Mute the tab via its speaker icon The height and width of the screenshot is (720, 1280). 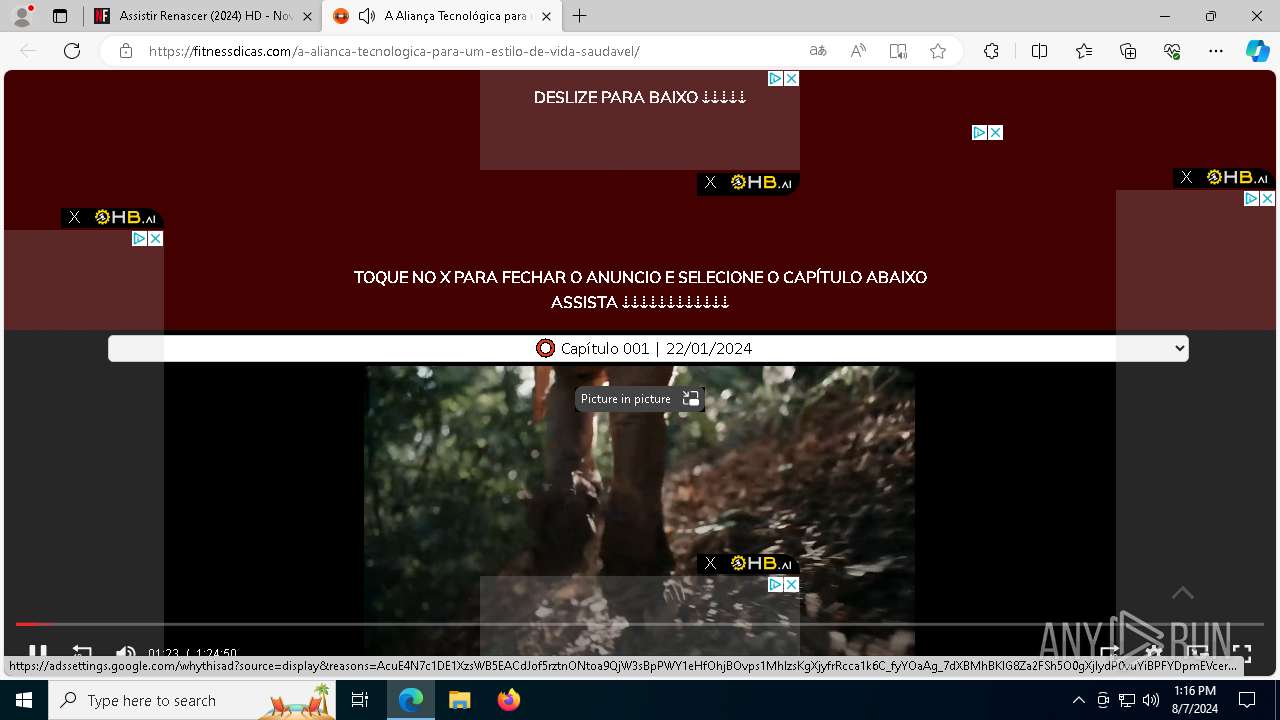pyautogui.click(x=367, y=16)
